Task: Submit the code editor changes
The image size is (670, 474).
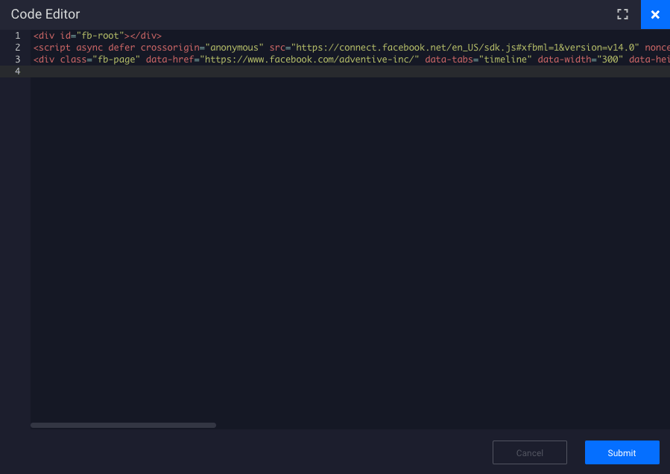Action: tap(622, 452)
